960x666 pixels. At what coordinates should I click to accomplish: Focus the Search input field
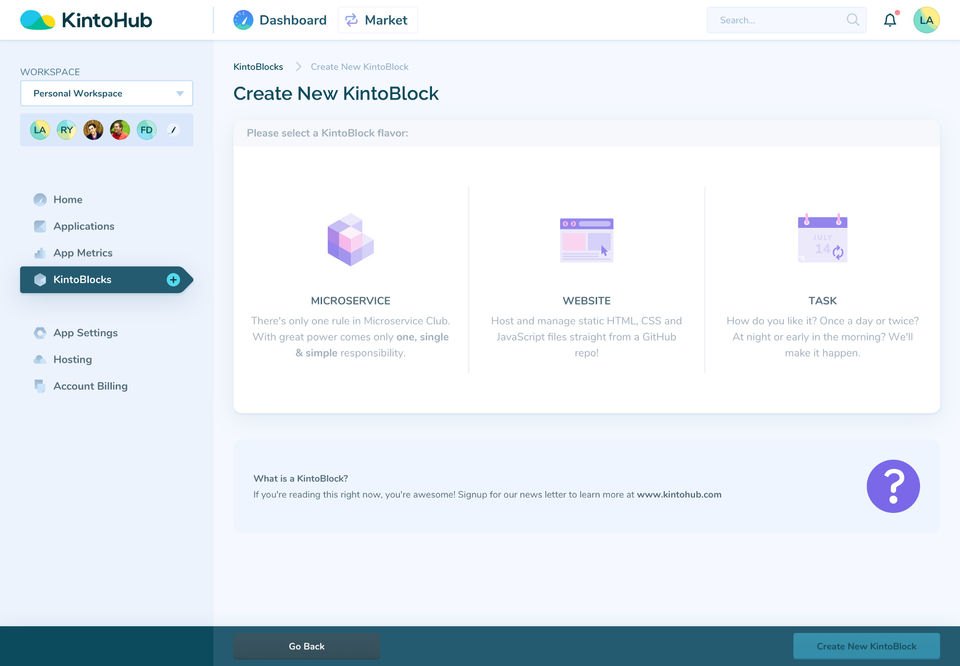(x=786, y=20)
